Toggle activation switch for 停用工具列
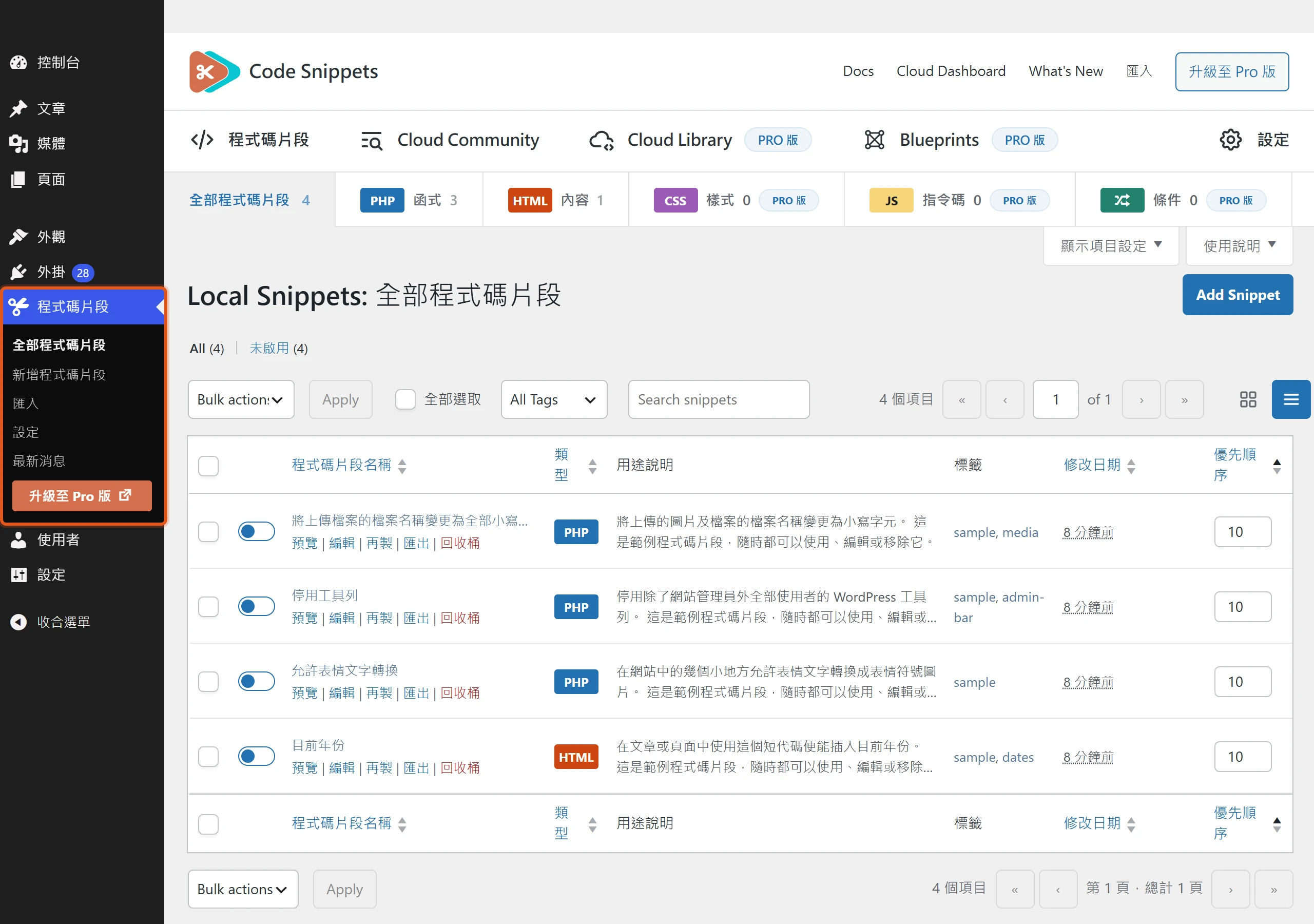This screenshot has height=924, width=1314. click(x=257, y=606)
